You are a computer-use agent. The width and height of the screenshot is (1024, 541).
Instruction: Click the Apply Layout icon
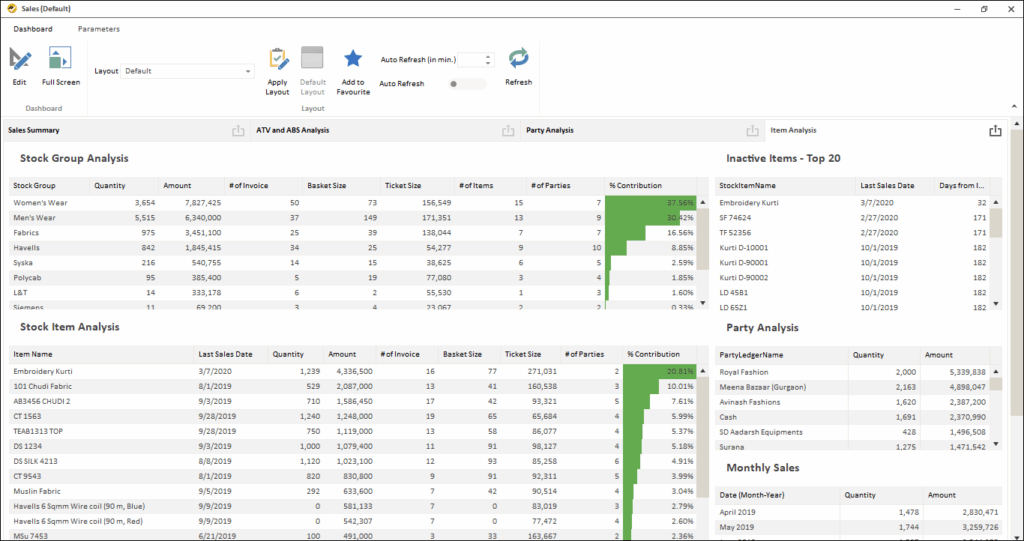[x=278, y=59]
